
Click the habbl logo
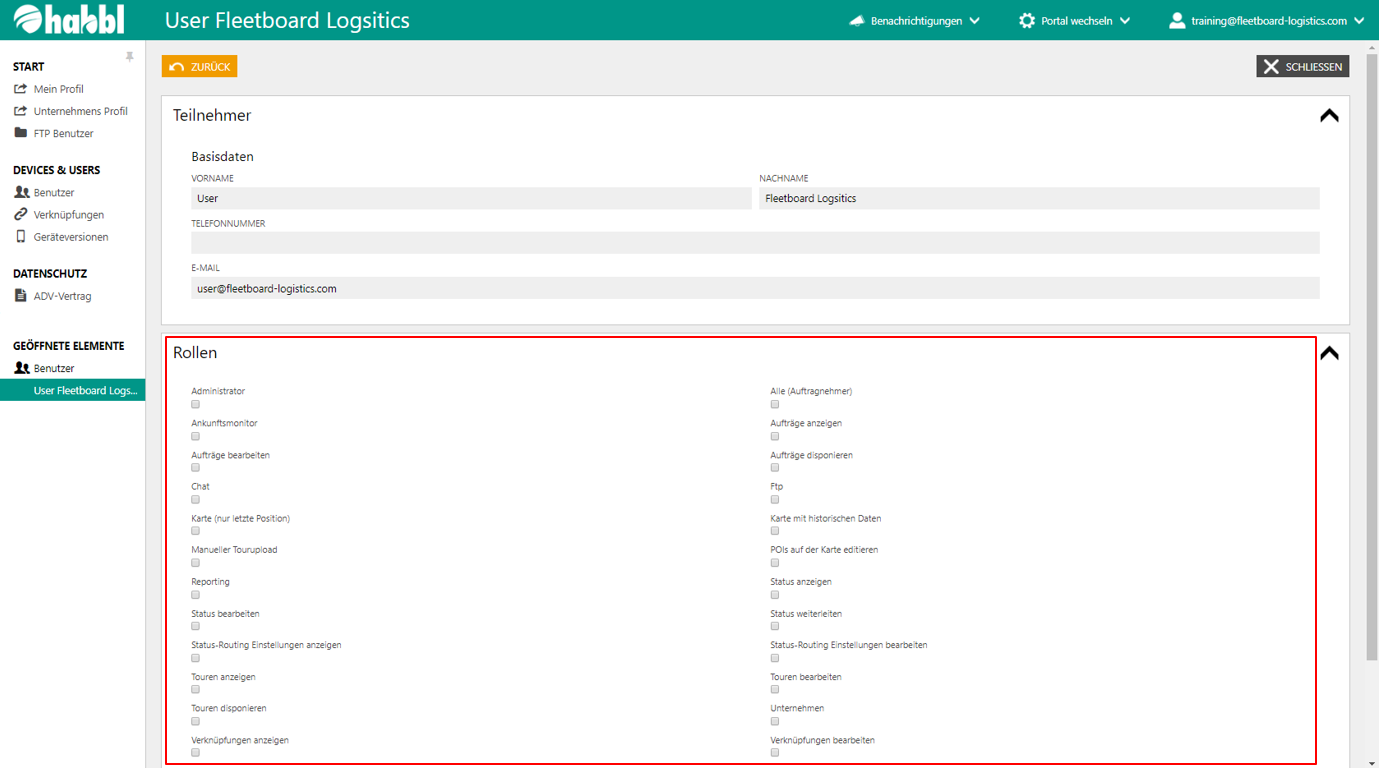click(x=69, y=20)
